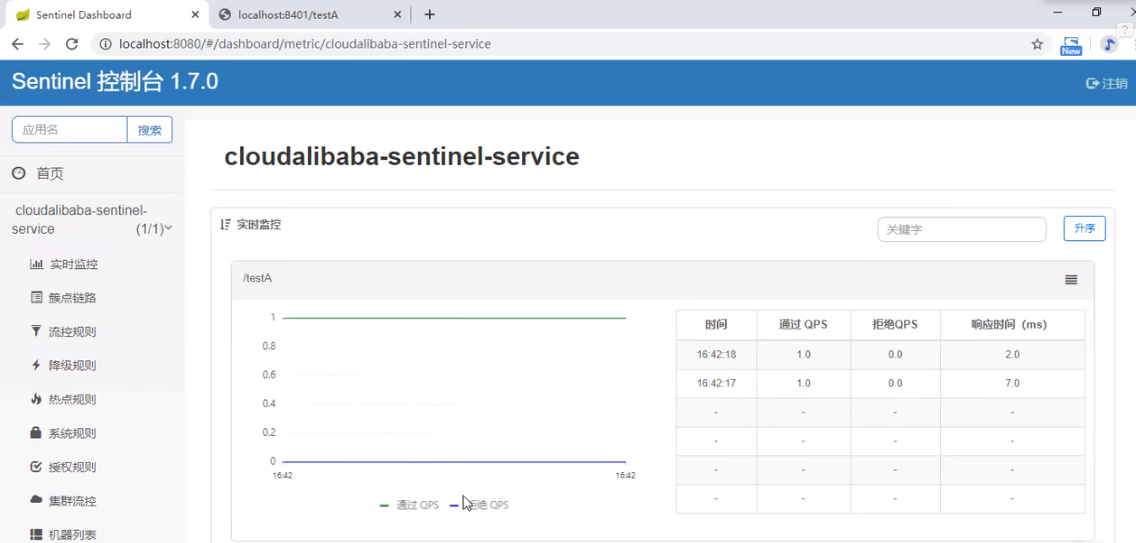
Task: Open 热点规则 hotspot rules
Action: (x=72, y=400)
